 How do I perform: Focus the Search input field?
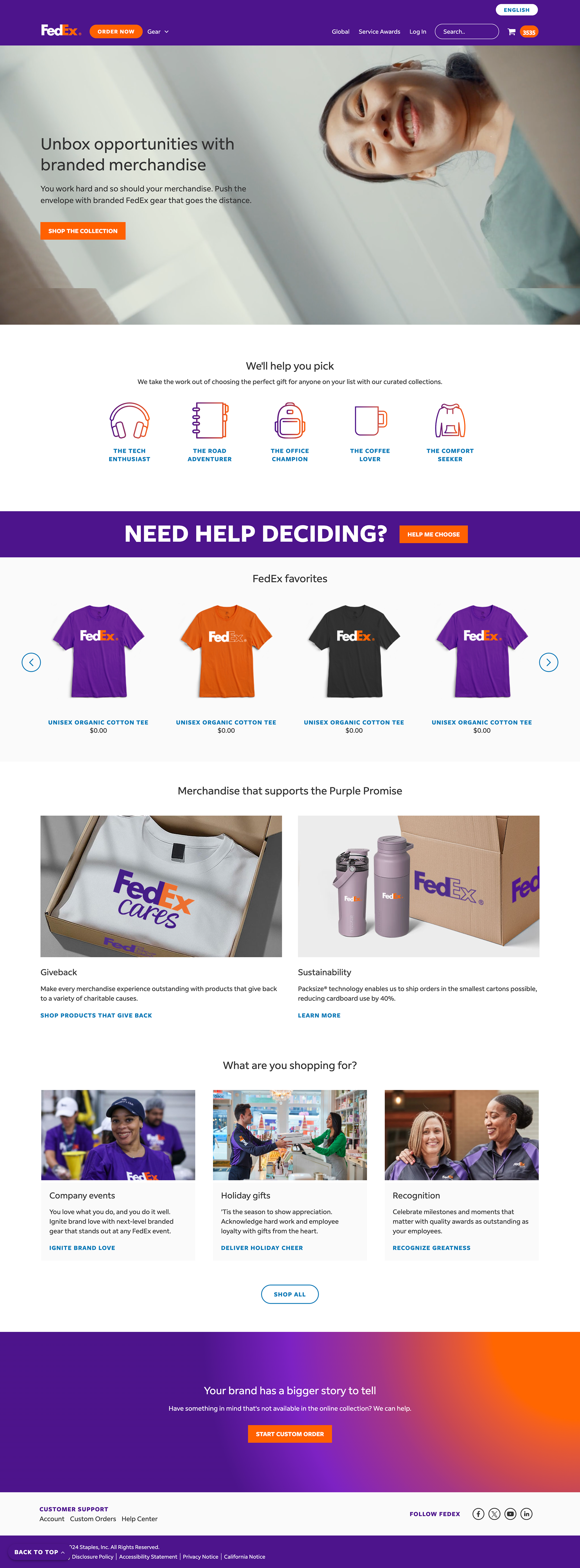coord(467,32)
